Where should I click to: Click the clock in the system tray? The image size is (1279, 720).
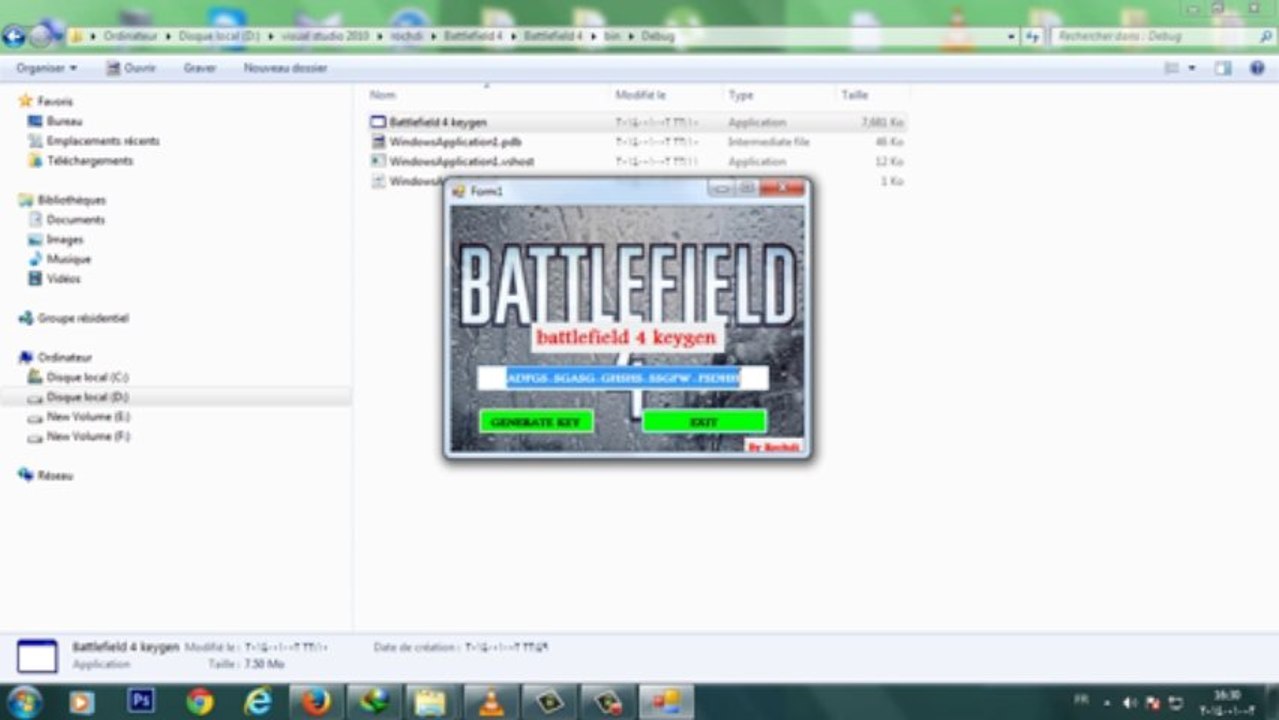pyautogui.click(x=1226, y=702)
